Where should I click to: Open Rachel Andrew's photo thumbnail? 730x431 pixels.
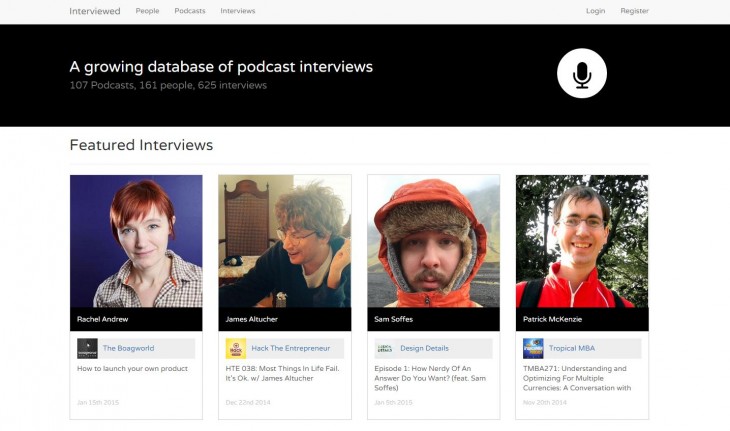click(136, 241)
